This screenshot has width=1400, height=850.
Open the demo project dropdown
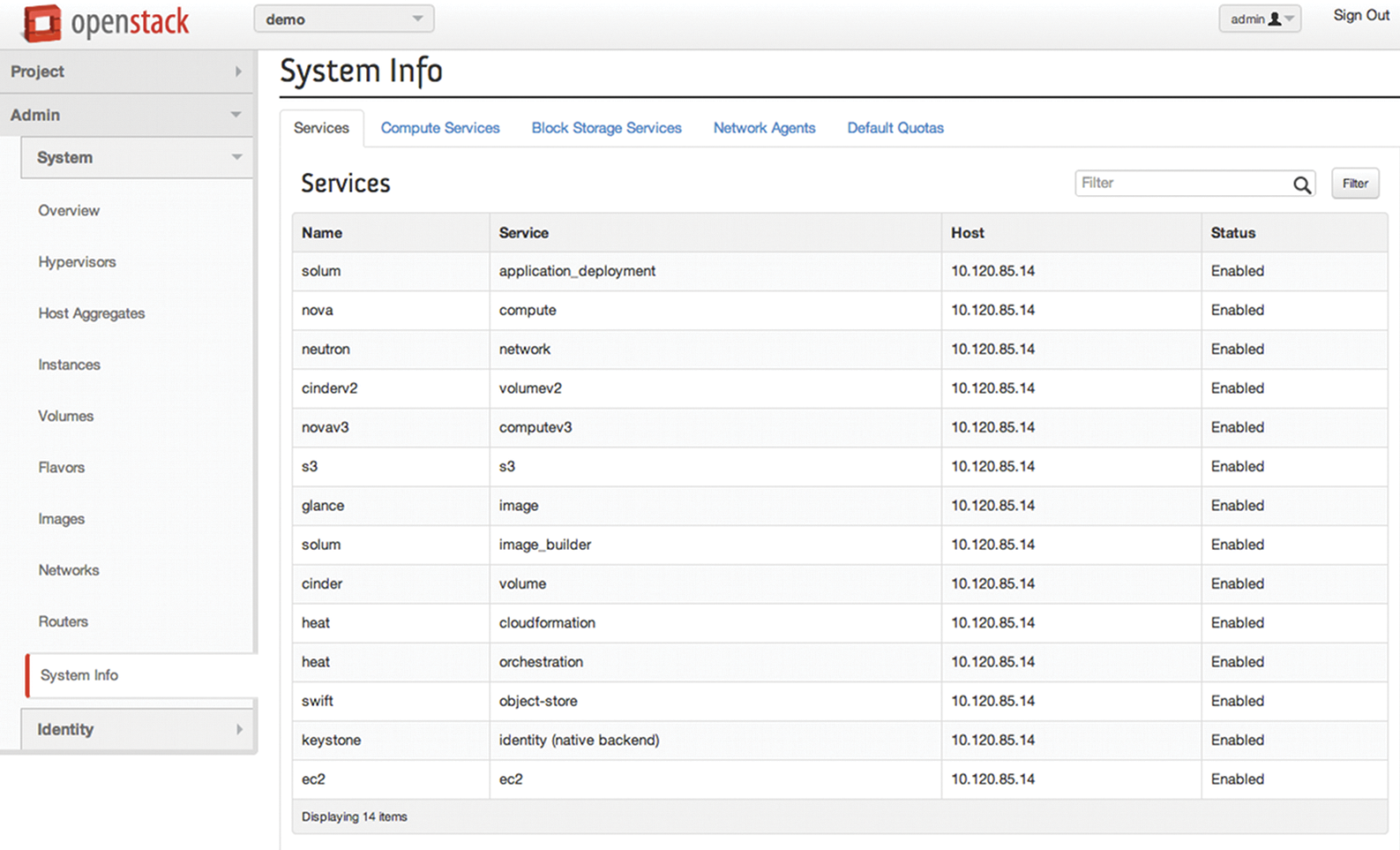(x=343, y=19)
